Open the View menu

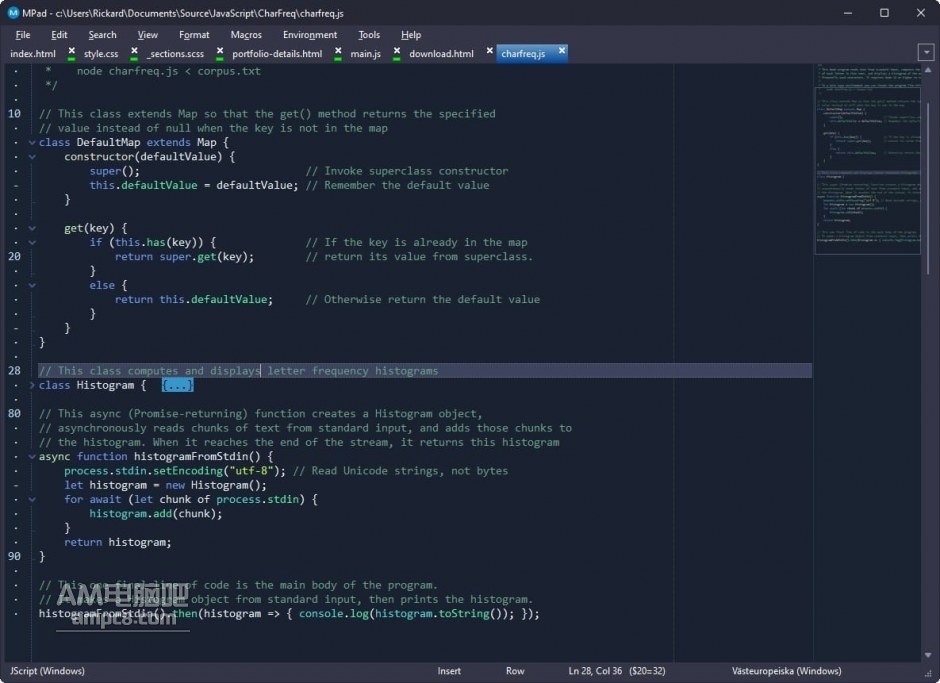[x=147, y=35]
